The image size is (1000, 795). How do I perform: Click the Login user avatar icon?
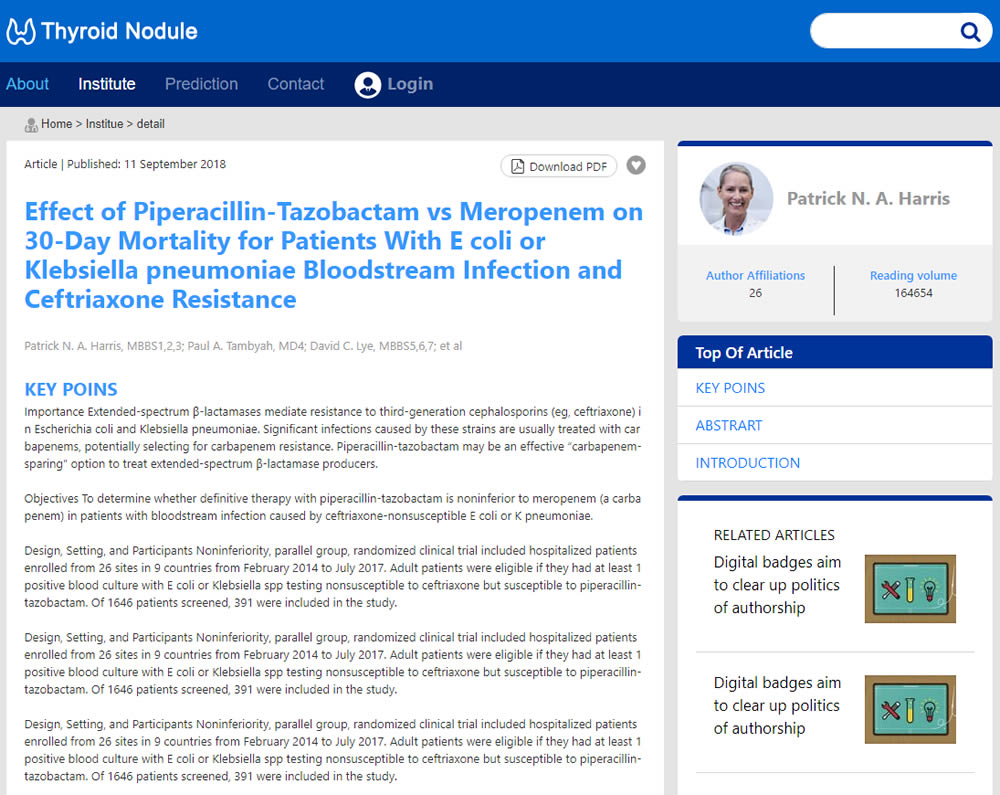(367, 85)
